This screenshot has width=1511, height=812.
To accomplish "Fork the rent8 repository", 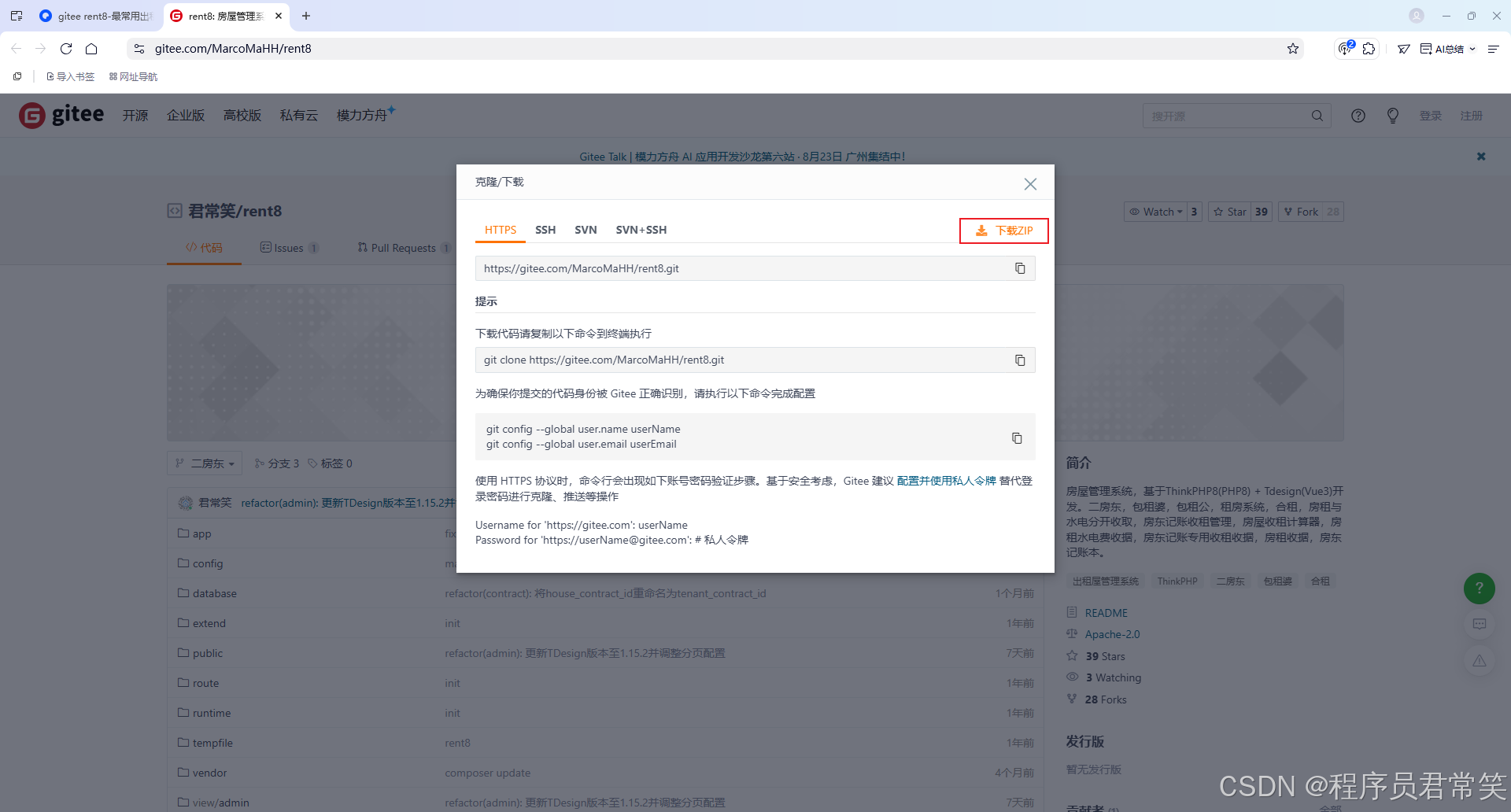I will [1301, 212].
